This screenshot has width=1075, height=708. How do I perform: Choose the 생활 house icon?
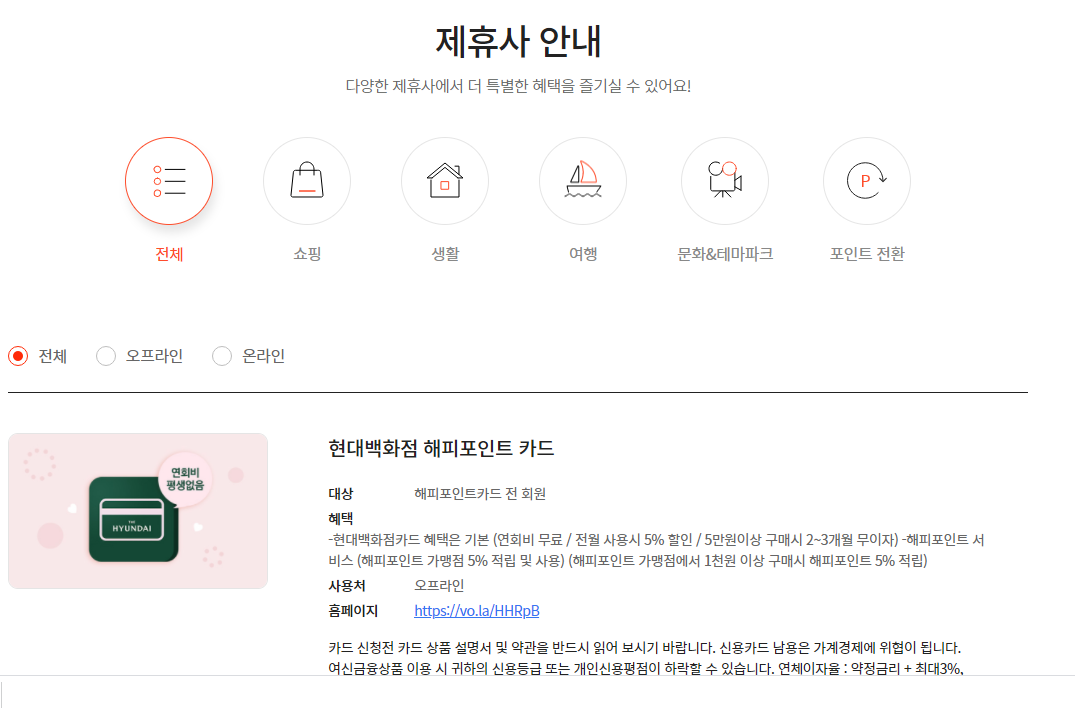click(x=445, y=181)
